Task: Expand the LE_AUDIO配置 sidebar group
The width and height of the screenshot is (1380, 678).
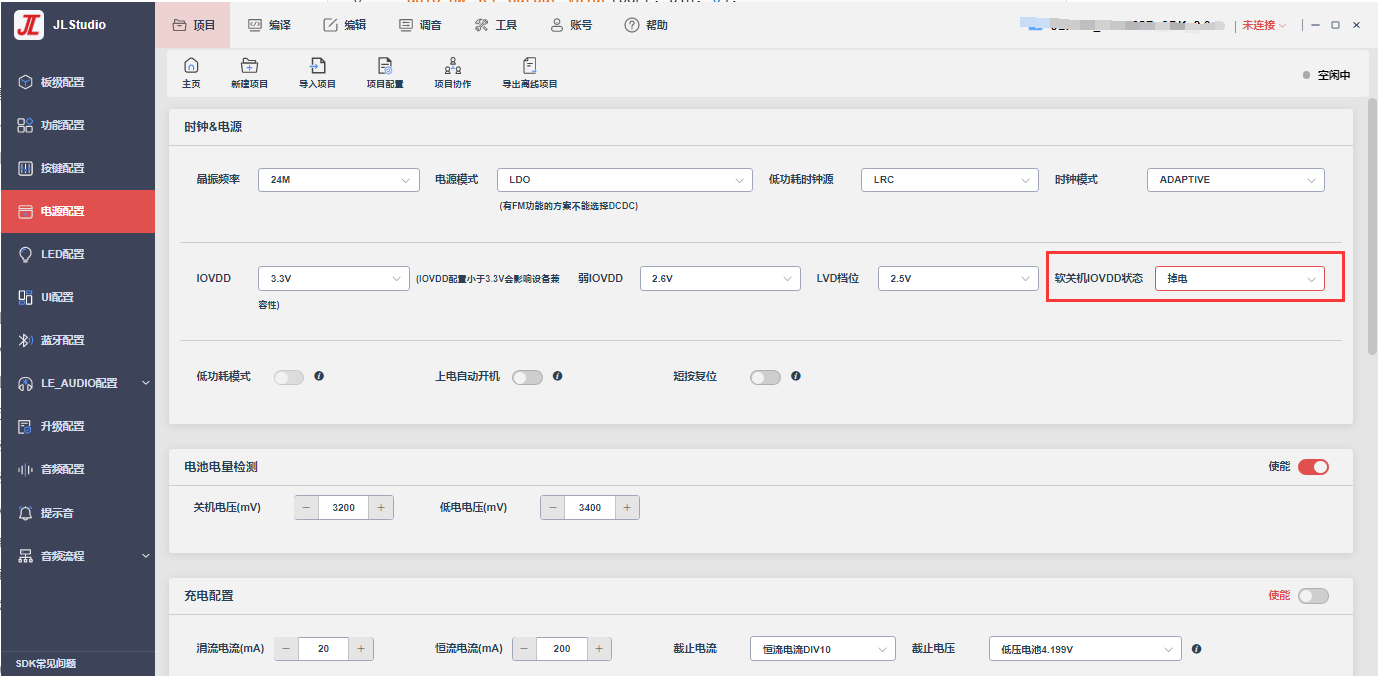Action: coord(78,383)
